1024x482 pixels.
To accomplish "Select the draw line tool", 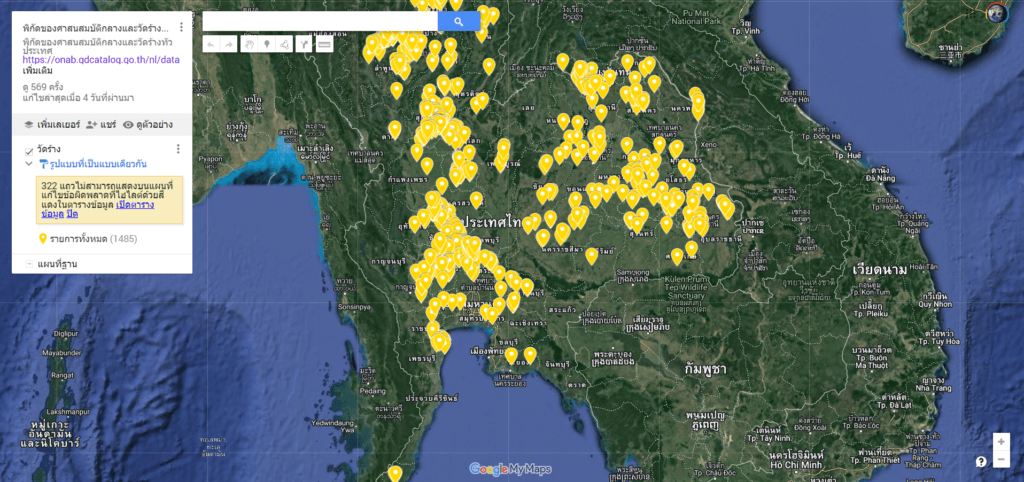I will coord(285,45).
